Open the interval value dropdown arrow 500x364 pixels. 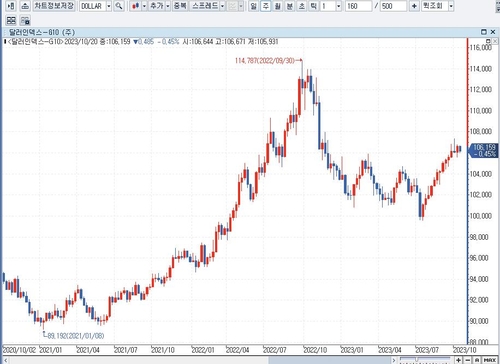tap(339, 6)
